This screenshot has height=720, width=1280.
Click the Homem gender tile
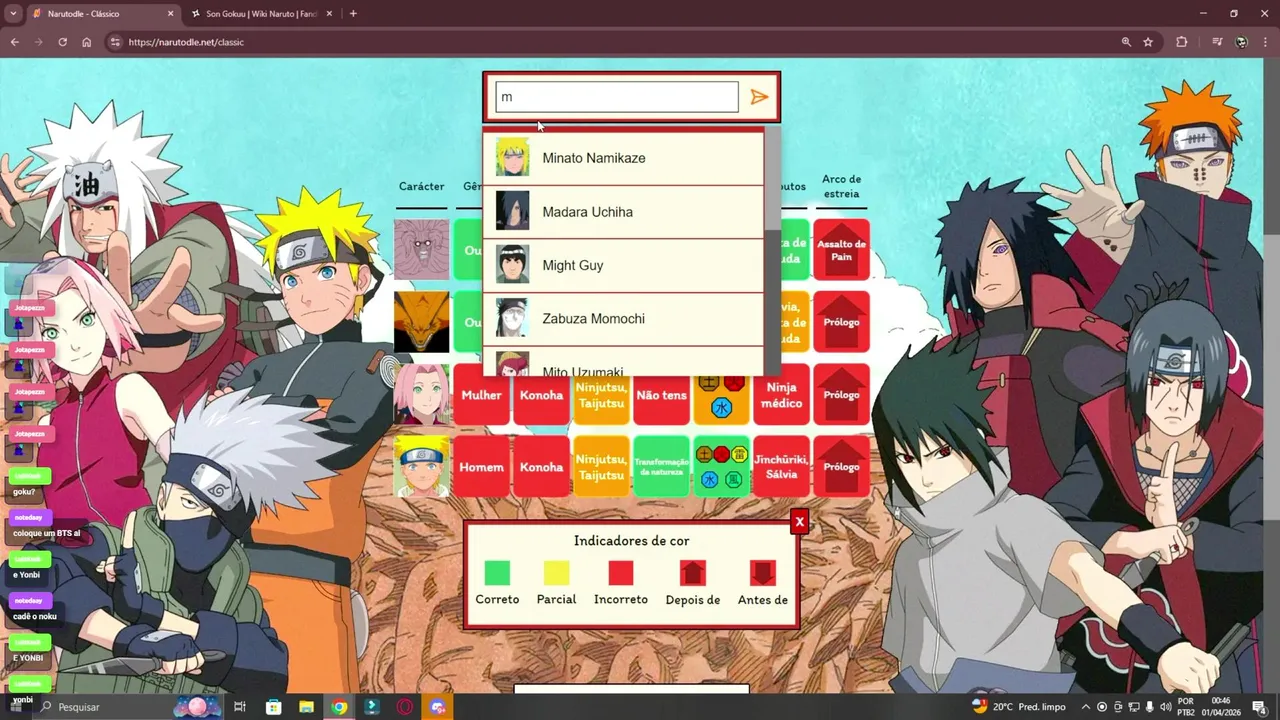tap(481, 466)
